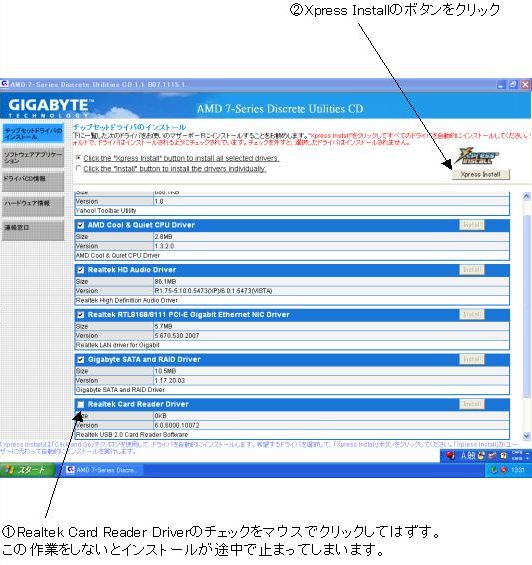Click Install button for Realtek Ethernet NIC Driver
Image resolution: width=532 pixels, height=565 pixels.
tap(472, 315)
